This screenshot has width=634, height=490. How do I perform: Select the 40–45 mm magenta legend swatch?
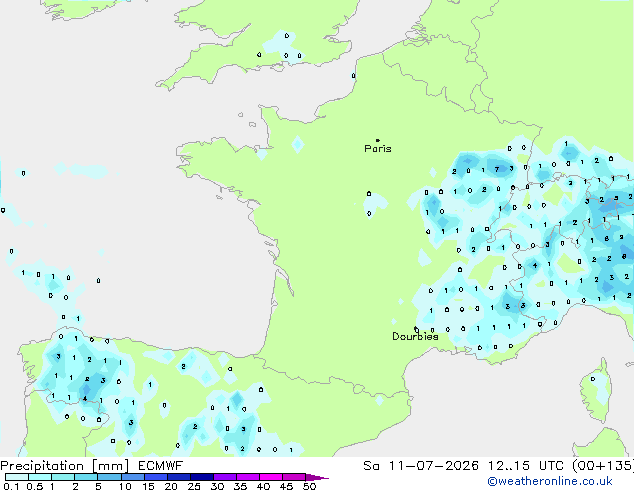click(x=271, y=477)
